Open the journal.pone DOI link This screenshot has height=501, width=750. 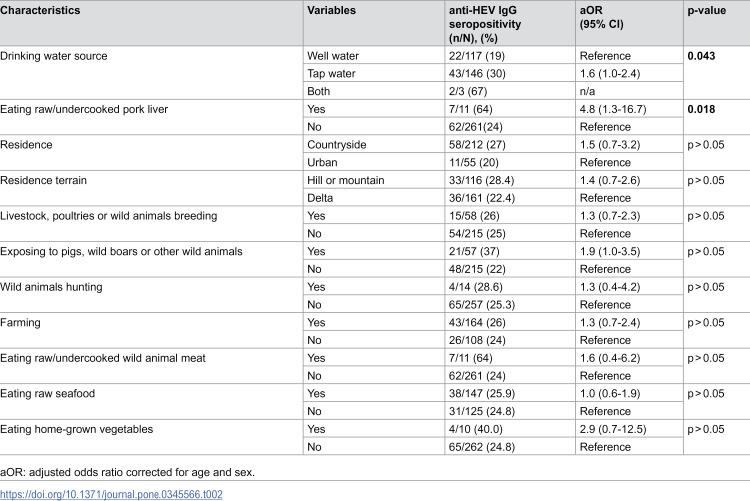point(111,494)
